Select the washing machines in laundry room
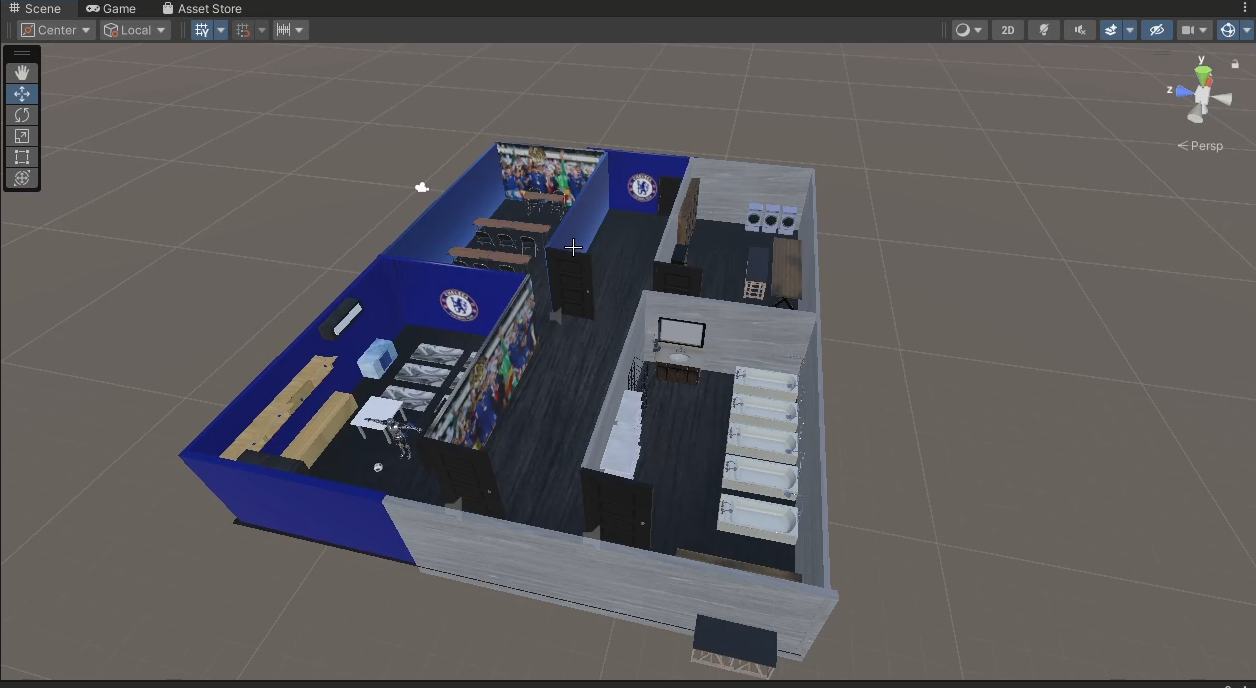1256x688 pixels. tap(772, 219)
